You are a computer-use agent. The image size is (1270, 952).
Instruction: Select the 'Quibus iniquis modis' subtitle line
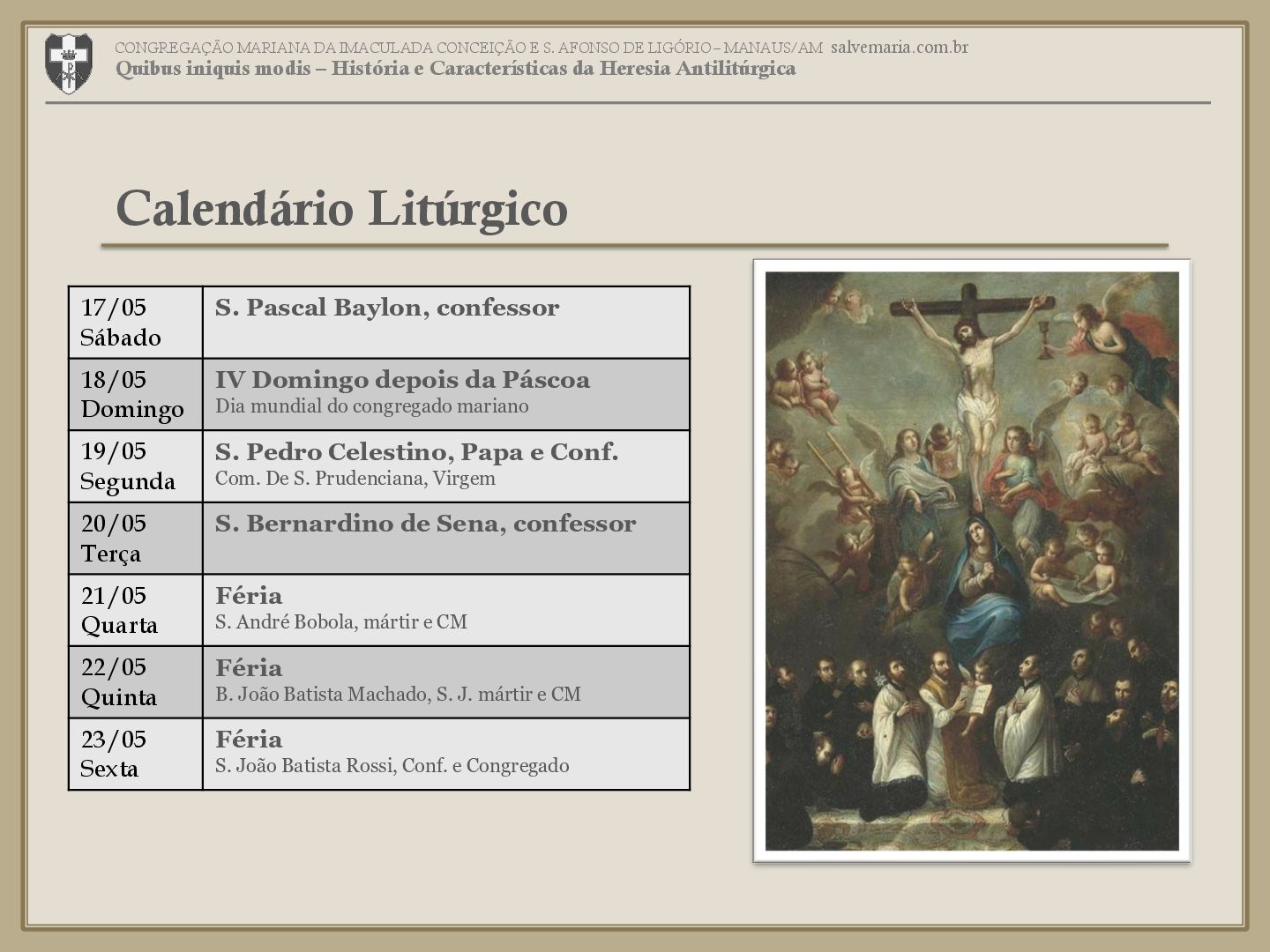pos(455,69)
